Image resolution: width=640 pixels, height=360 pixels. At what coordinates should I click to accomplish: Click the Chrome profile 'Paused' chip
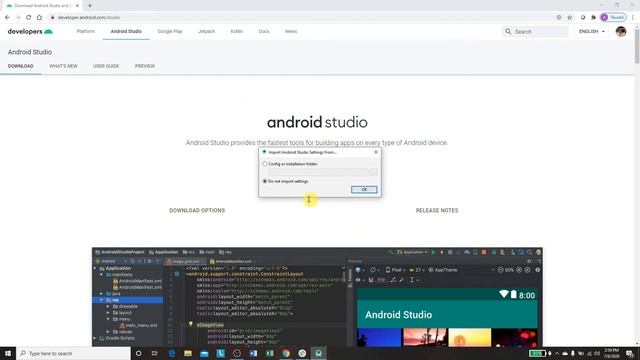613,18
